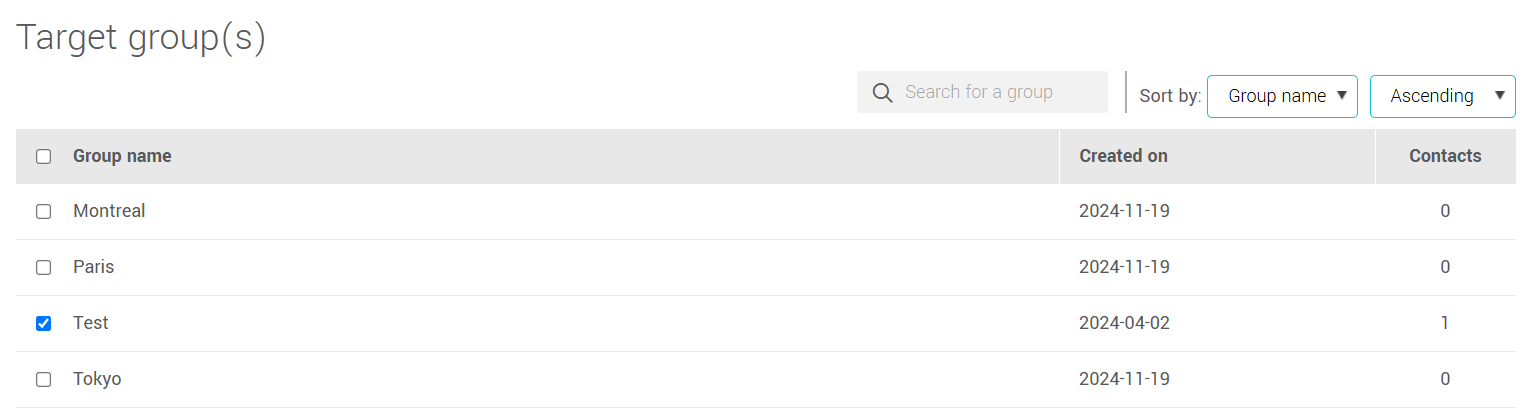The height and width of the screenshot is (415, 1531).
Task: Uncheck the Test group checkbox
Action: [44, 324]
